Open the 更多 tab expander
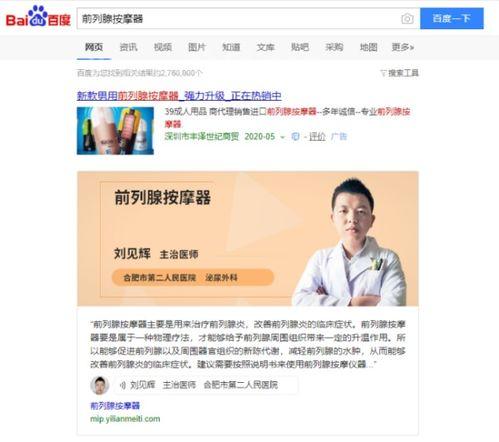The image size is (499, 442). click(x=403, y=47)
